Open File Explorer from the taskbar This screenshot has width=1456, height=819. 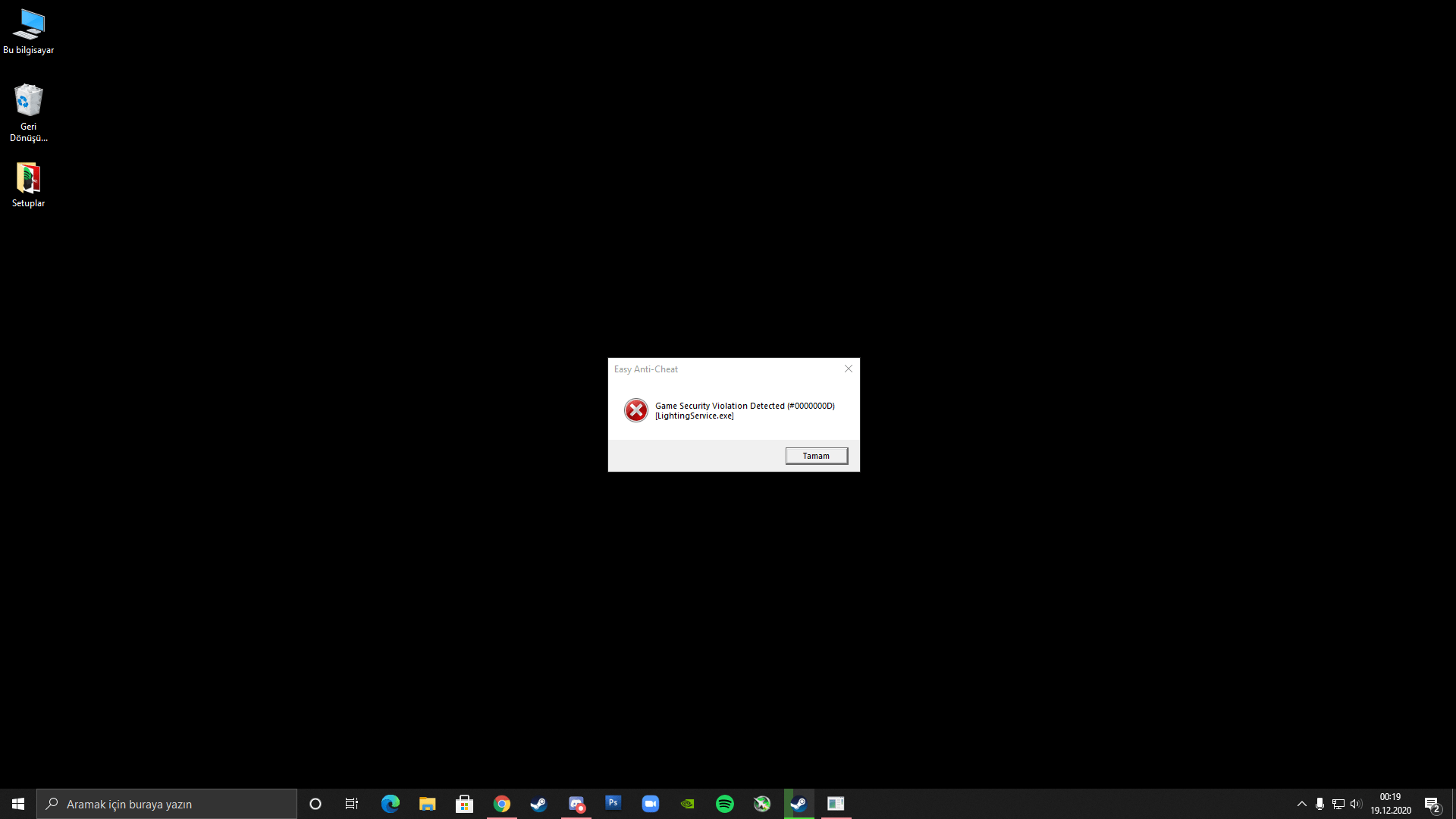[427, 804]
